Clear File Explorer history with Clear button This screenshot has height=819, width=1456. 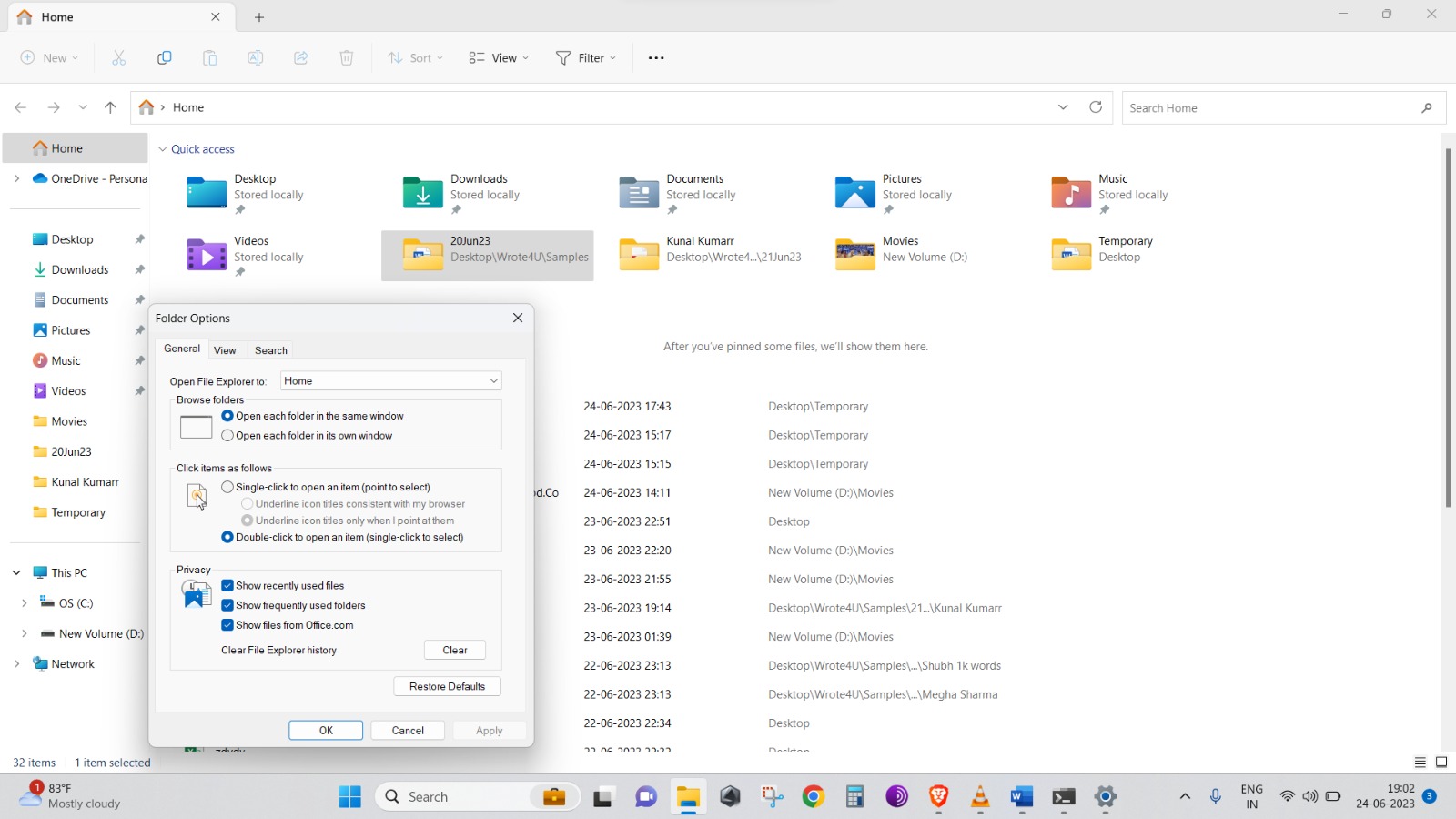click(x=454, y=651)
